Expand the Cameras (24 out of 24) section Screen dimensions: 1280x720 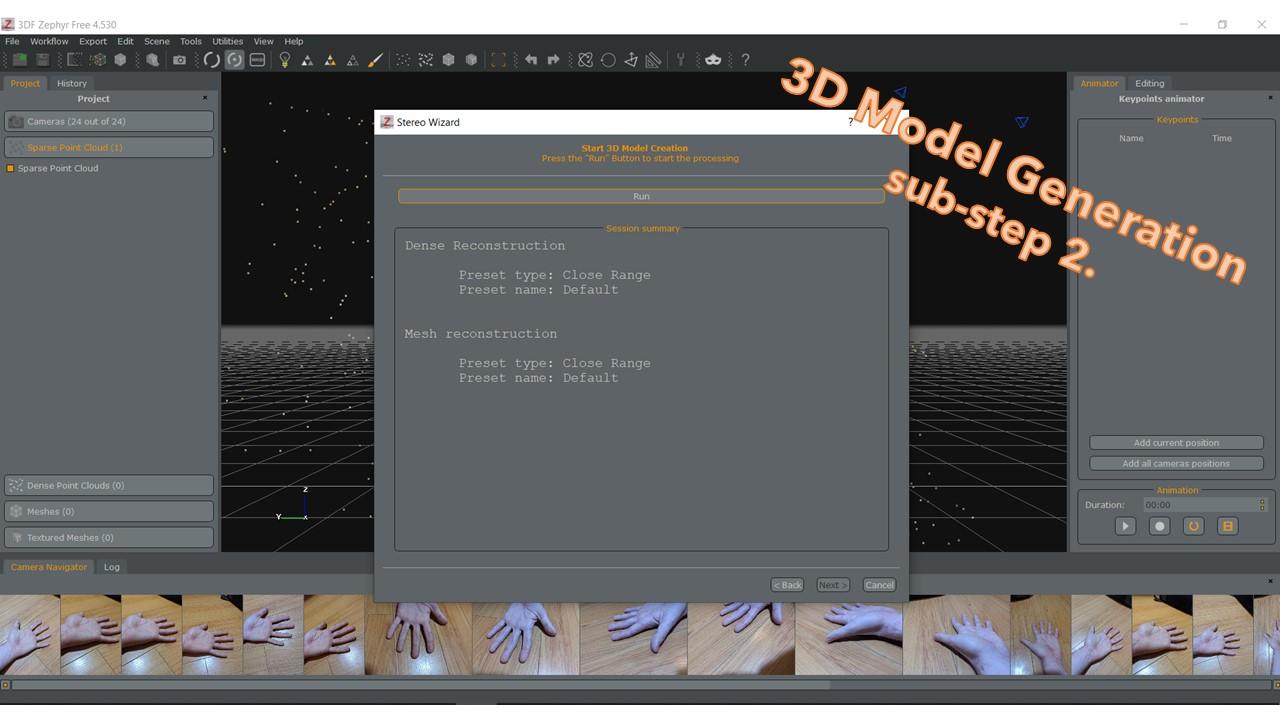(x=109, y=121)
